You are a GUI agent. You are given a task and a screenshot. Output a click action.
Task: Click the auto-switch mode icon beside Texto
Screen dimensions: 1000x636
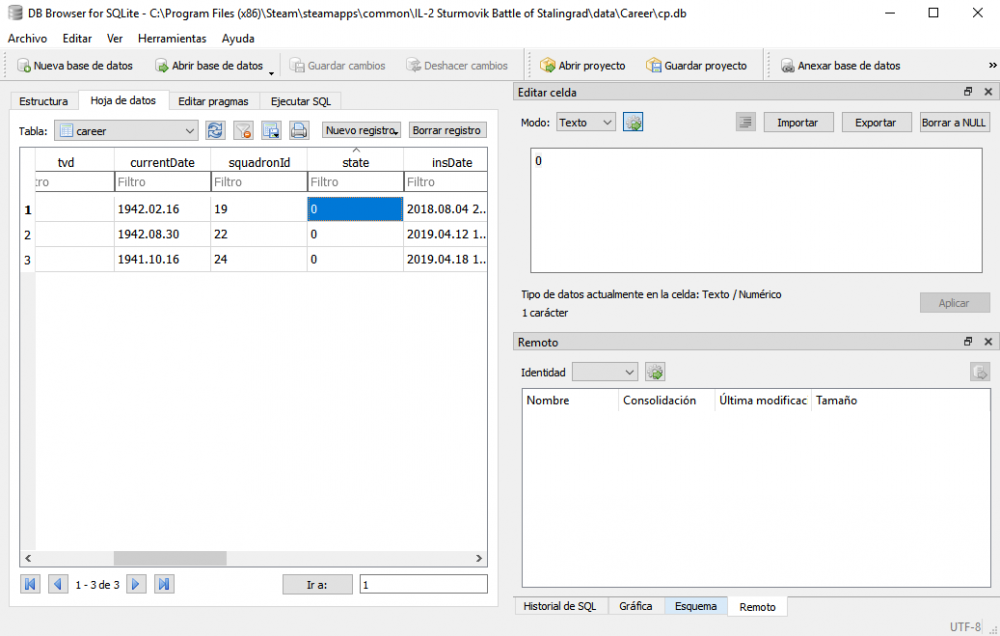[632, 122]
